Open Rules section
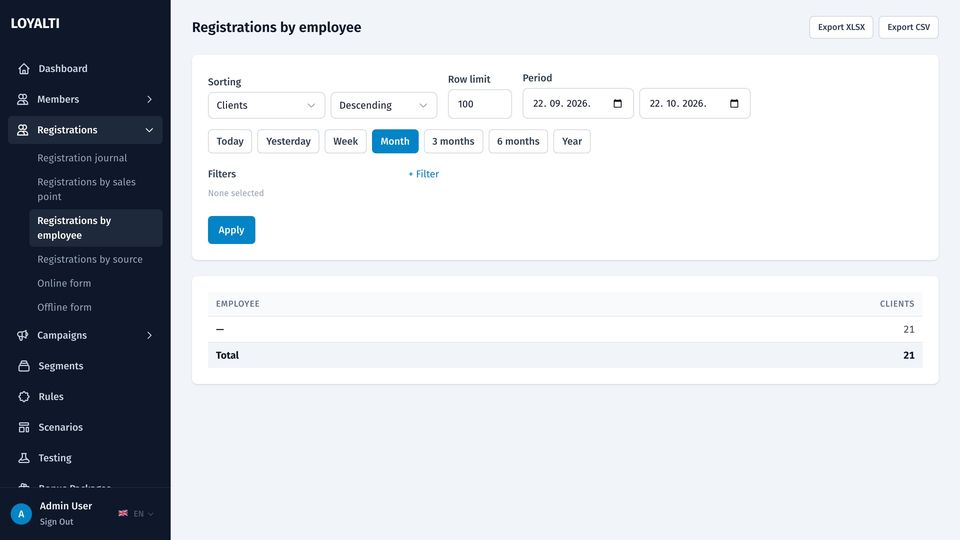 (x=51, y=396)
